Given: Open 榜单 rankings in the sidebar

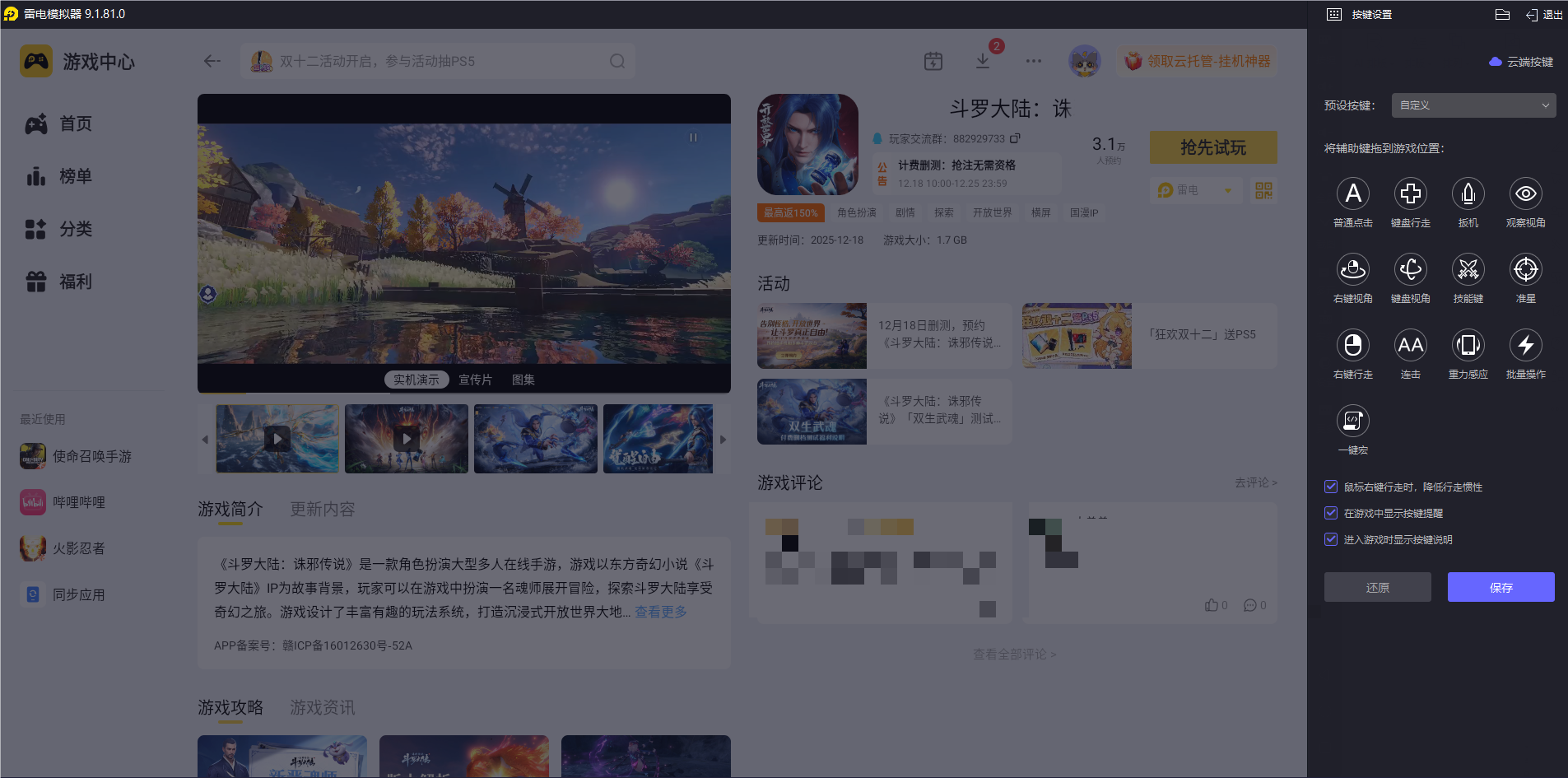Looking at the screenshot, I should pyautogui.click(x=59, y=176).
